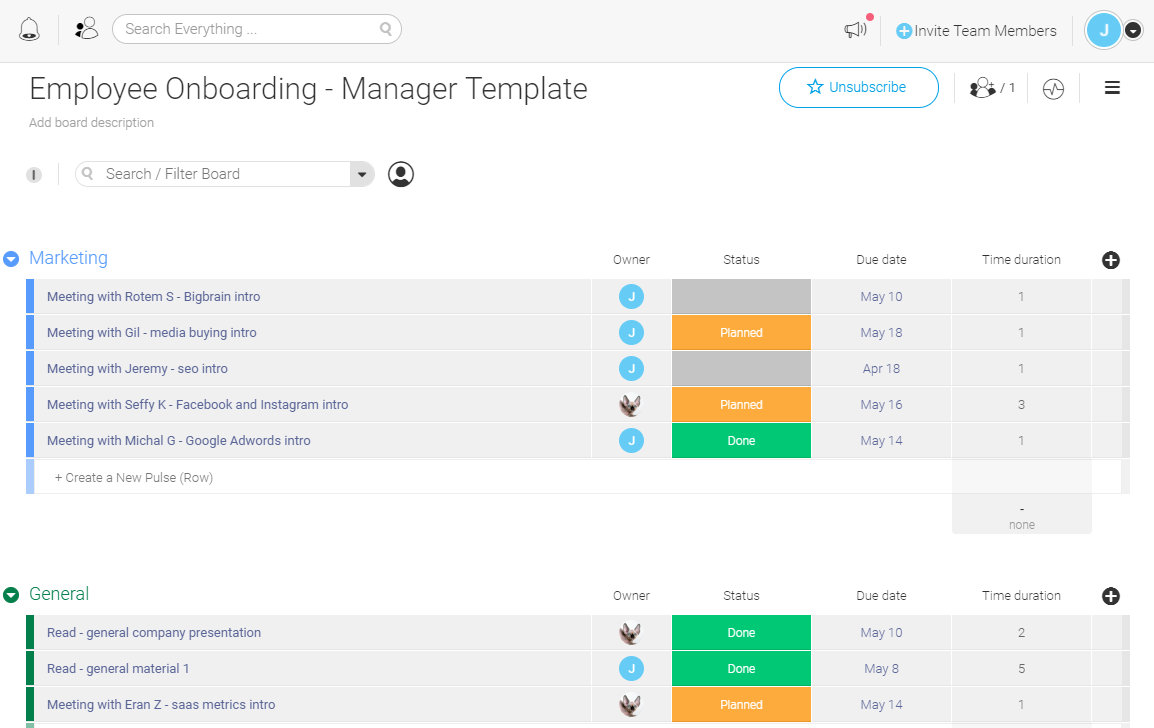The height and width of the screenshot is (728, 1154).
Task: Click the Done status of Google Adwords intro
Action: (741, 441)
